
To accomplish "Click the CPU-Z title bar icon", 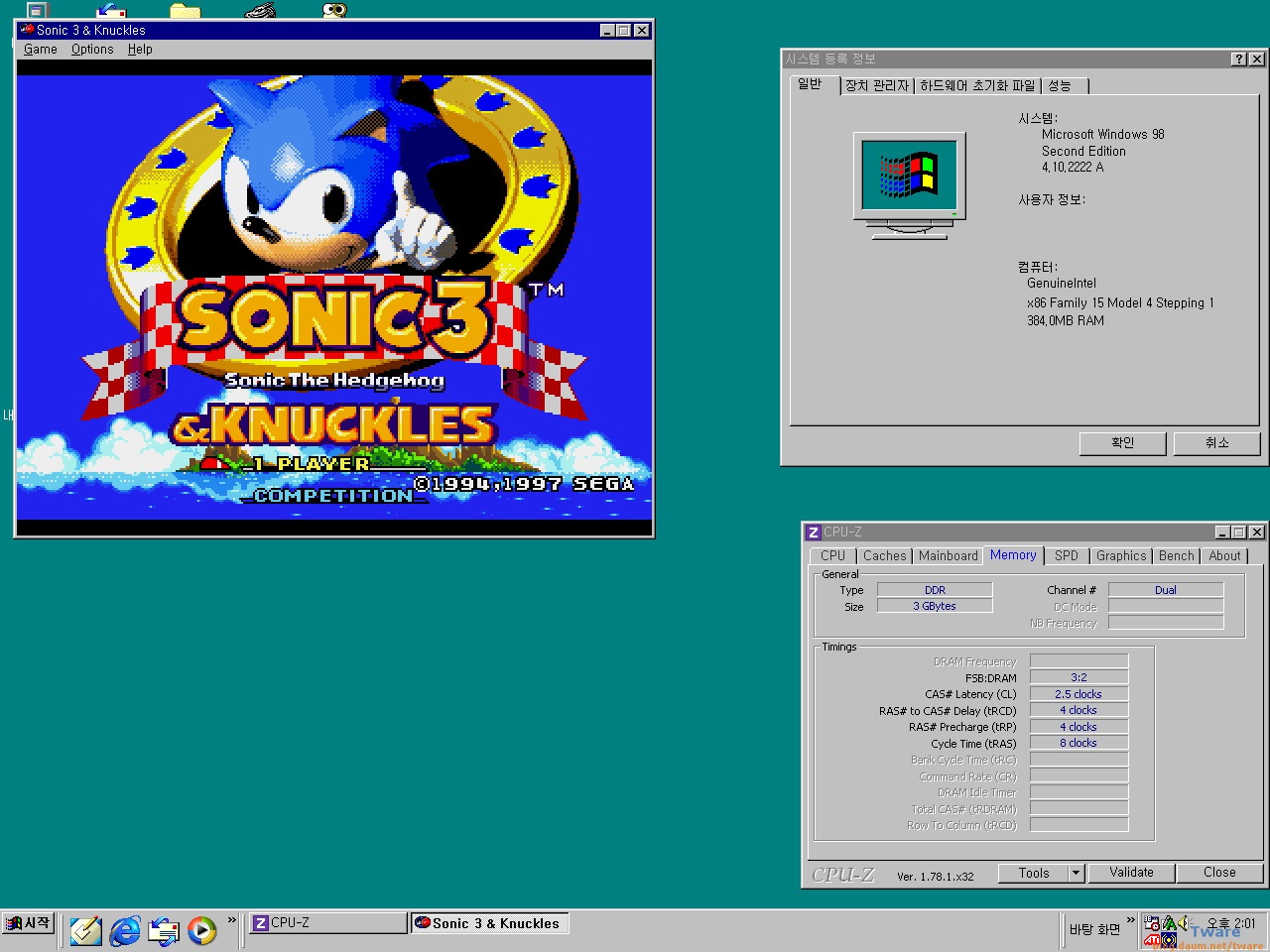I will 814,532.
